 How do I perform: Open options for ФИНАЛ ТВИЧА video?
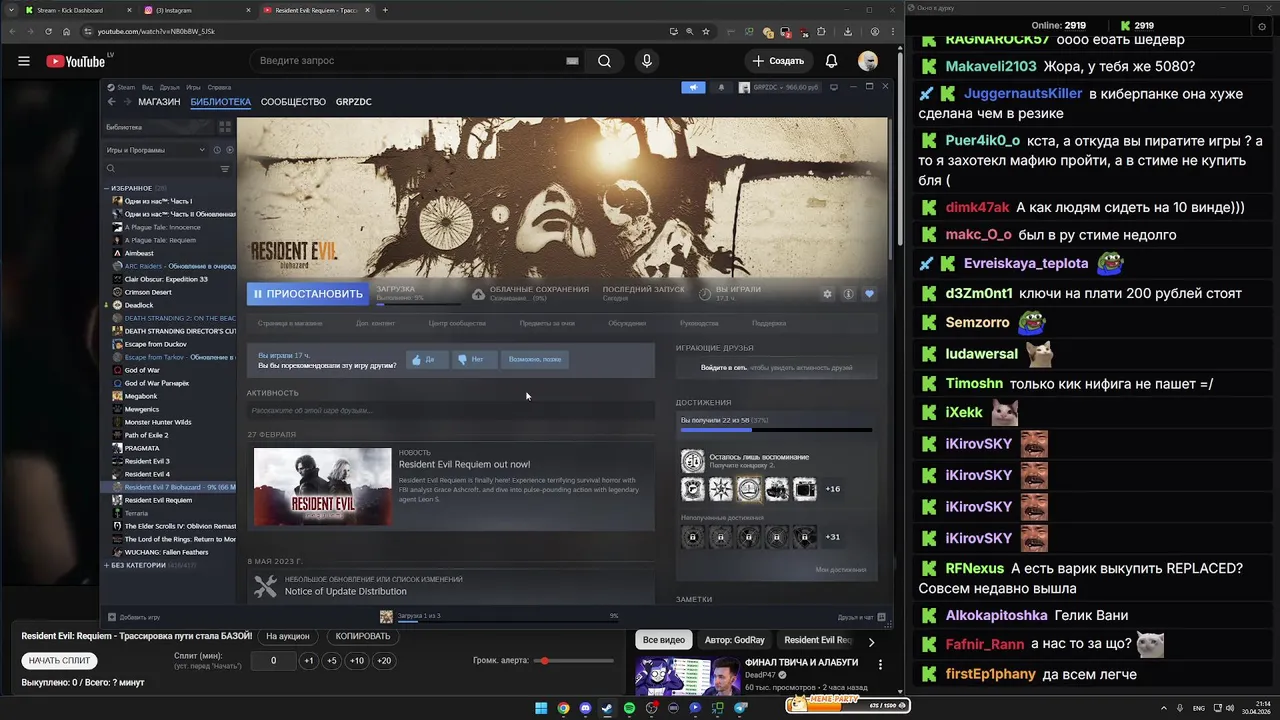881,664
